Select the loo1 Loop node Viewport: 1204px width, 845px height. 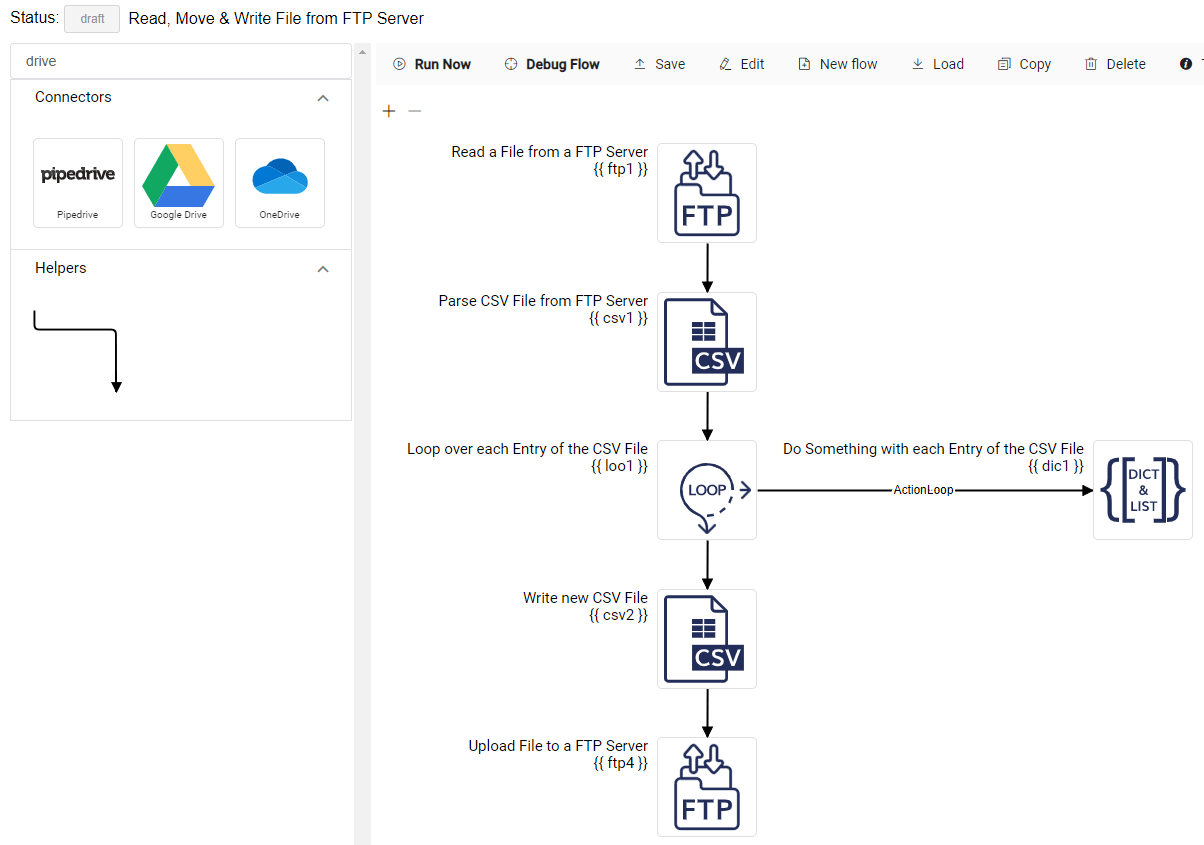707,490
